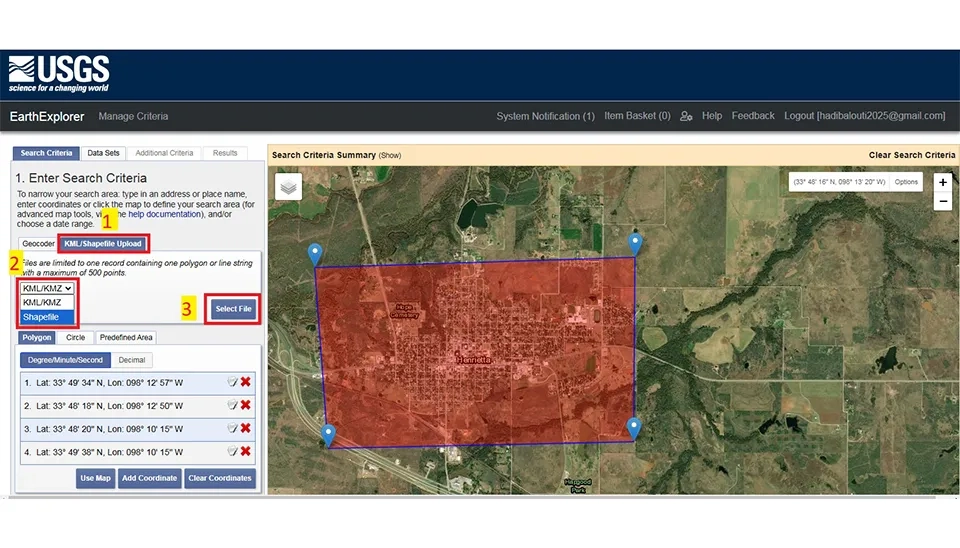The height and width of the screenshot is (548, 960).
Task: Select the Polygon tab
Action: point(37,337)
